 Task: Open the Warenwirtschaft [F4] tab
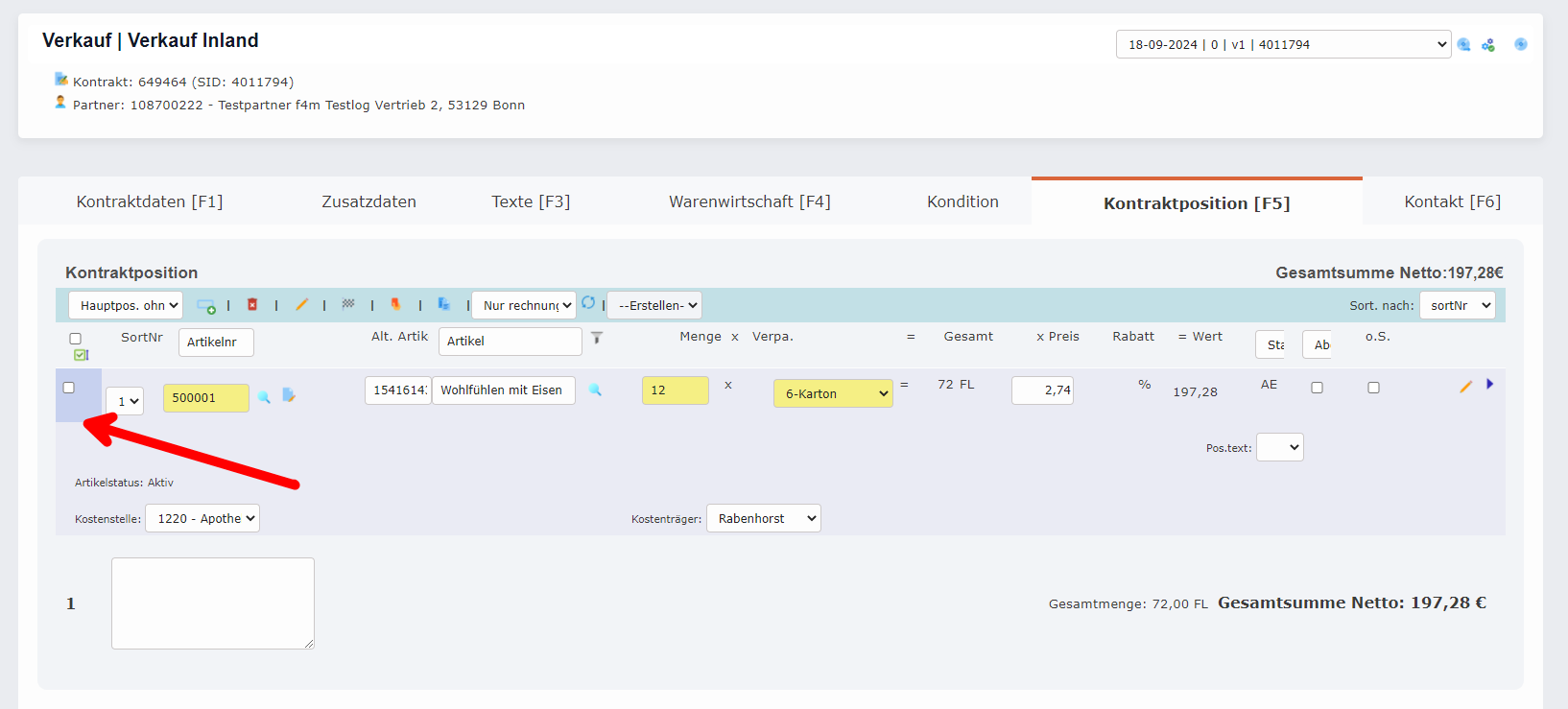(x=749, y=201)
